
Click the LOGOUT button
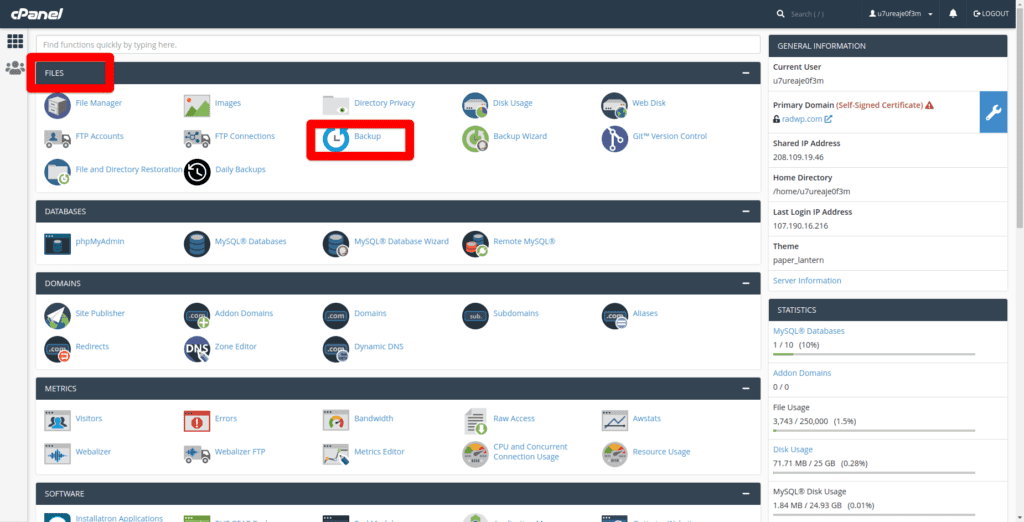990,14
